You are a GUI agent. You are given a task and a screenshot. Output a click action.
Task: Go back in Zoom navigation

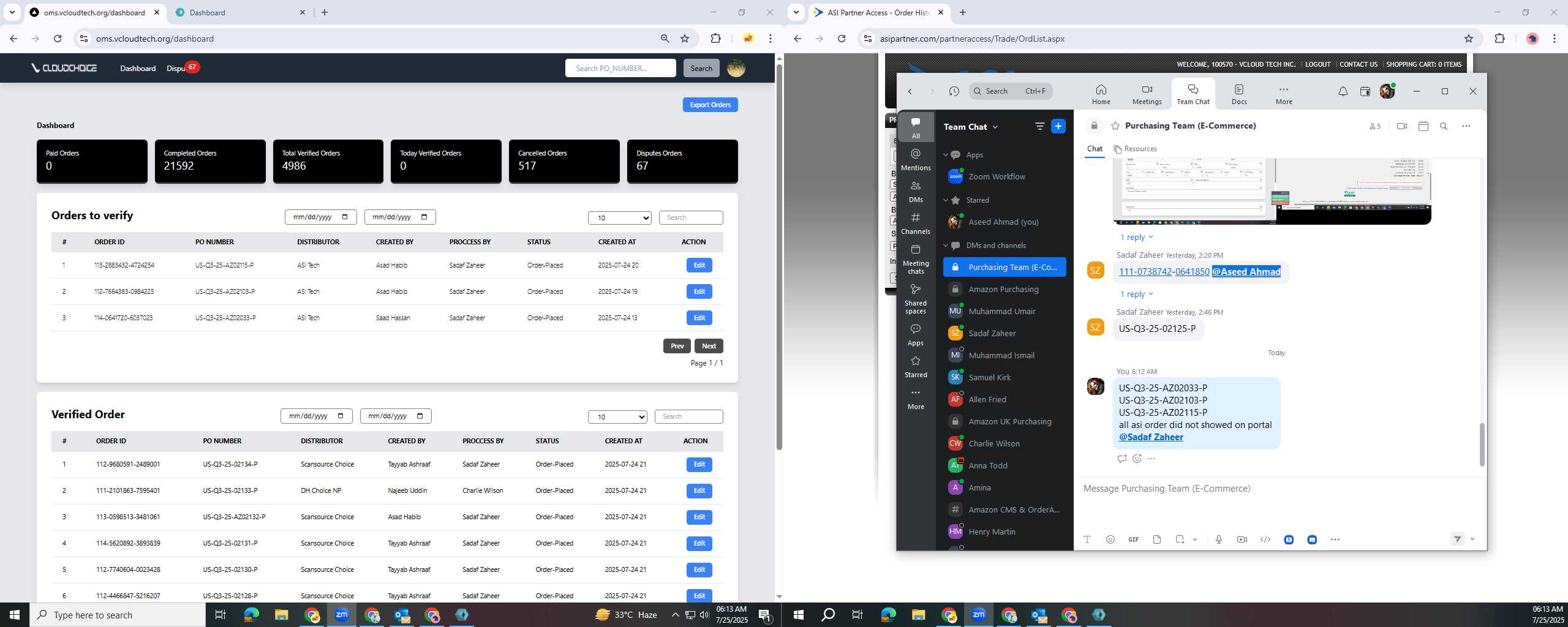[x=910, y=91]
